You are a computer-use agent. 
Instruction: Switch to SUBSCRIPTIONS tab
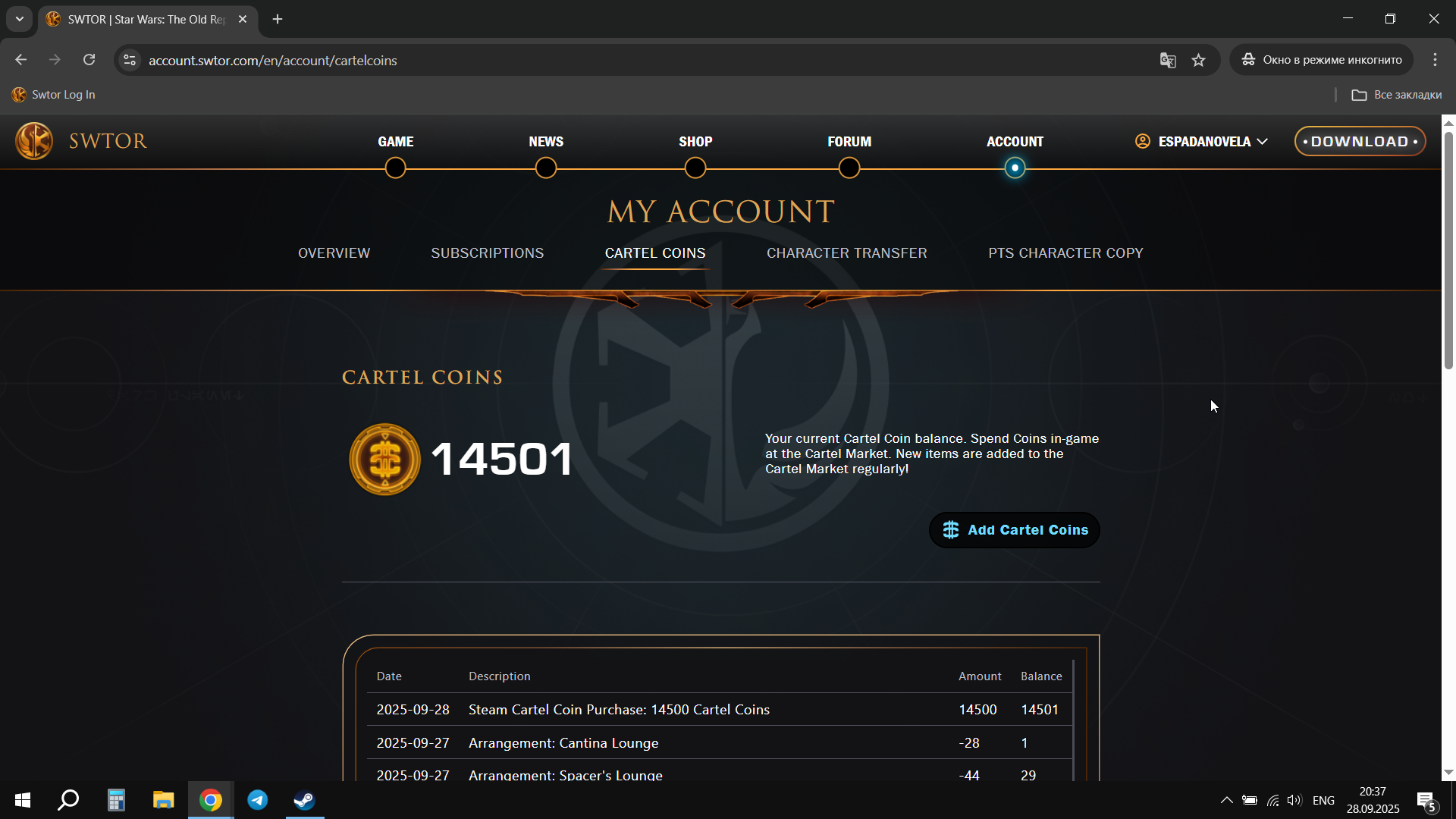pos(488,253)
